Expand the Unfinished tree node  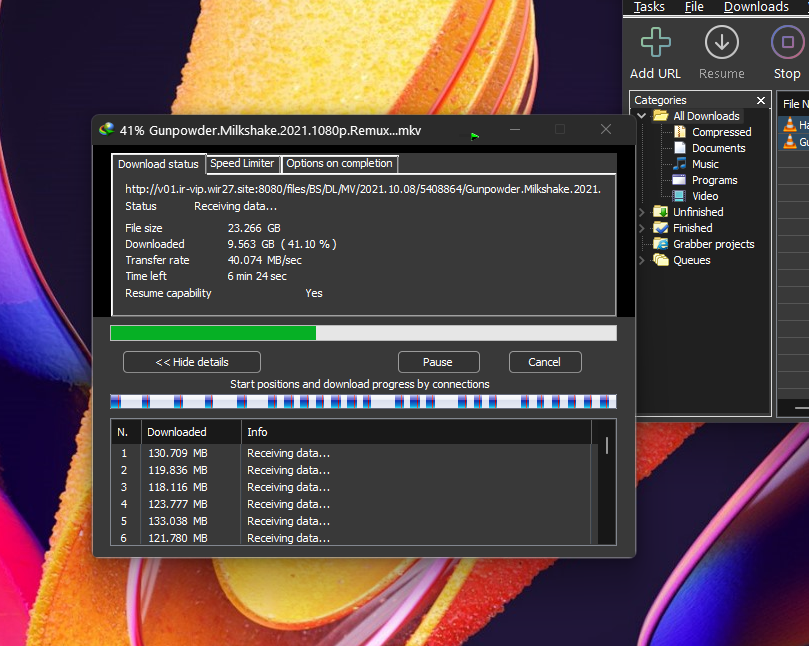tap(642, 212)
